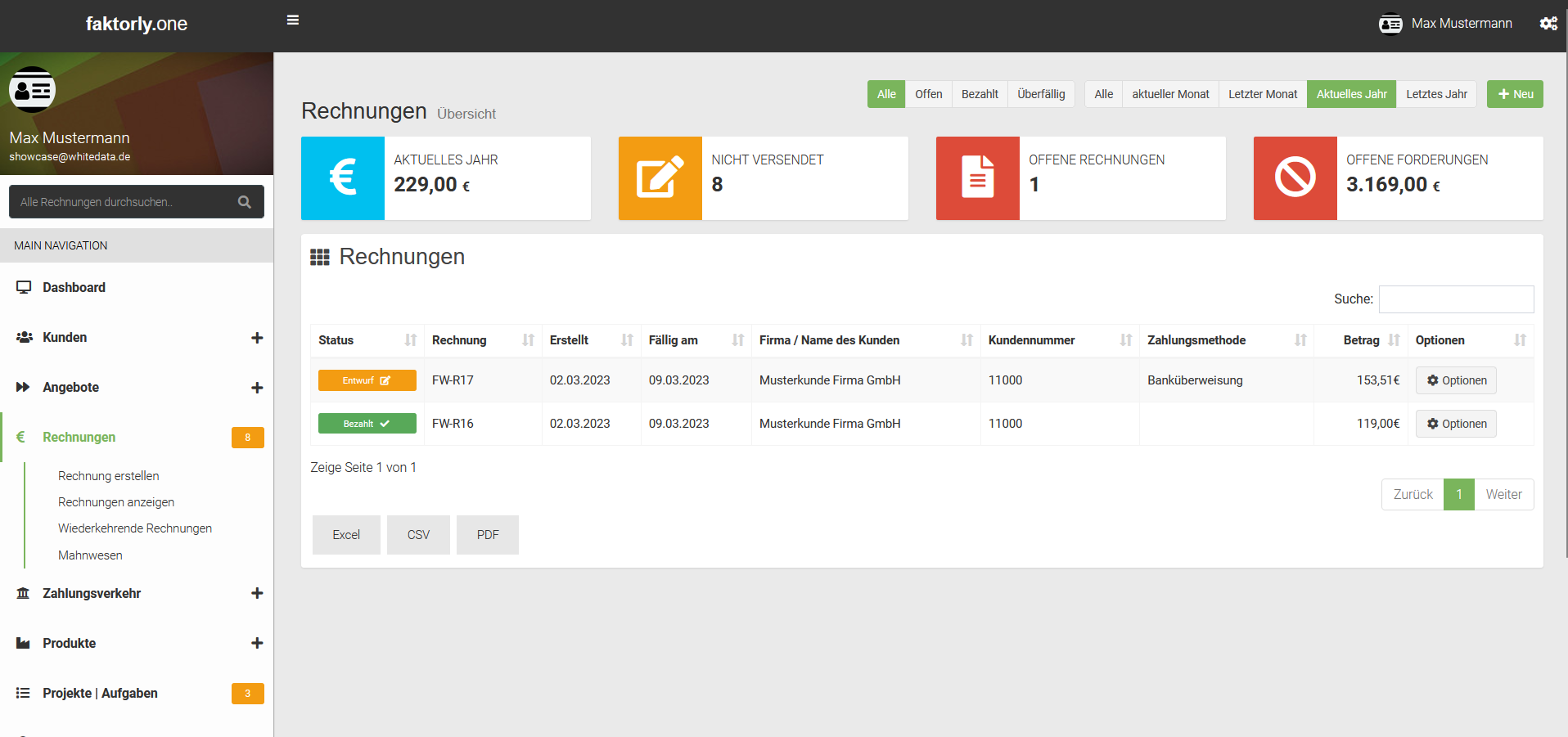Sort table by Rechnung column arrows
Image resolution: width=1568 pixels, height=737 pixels.
pos(529,340)
